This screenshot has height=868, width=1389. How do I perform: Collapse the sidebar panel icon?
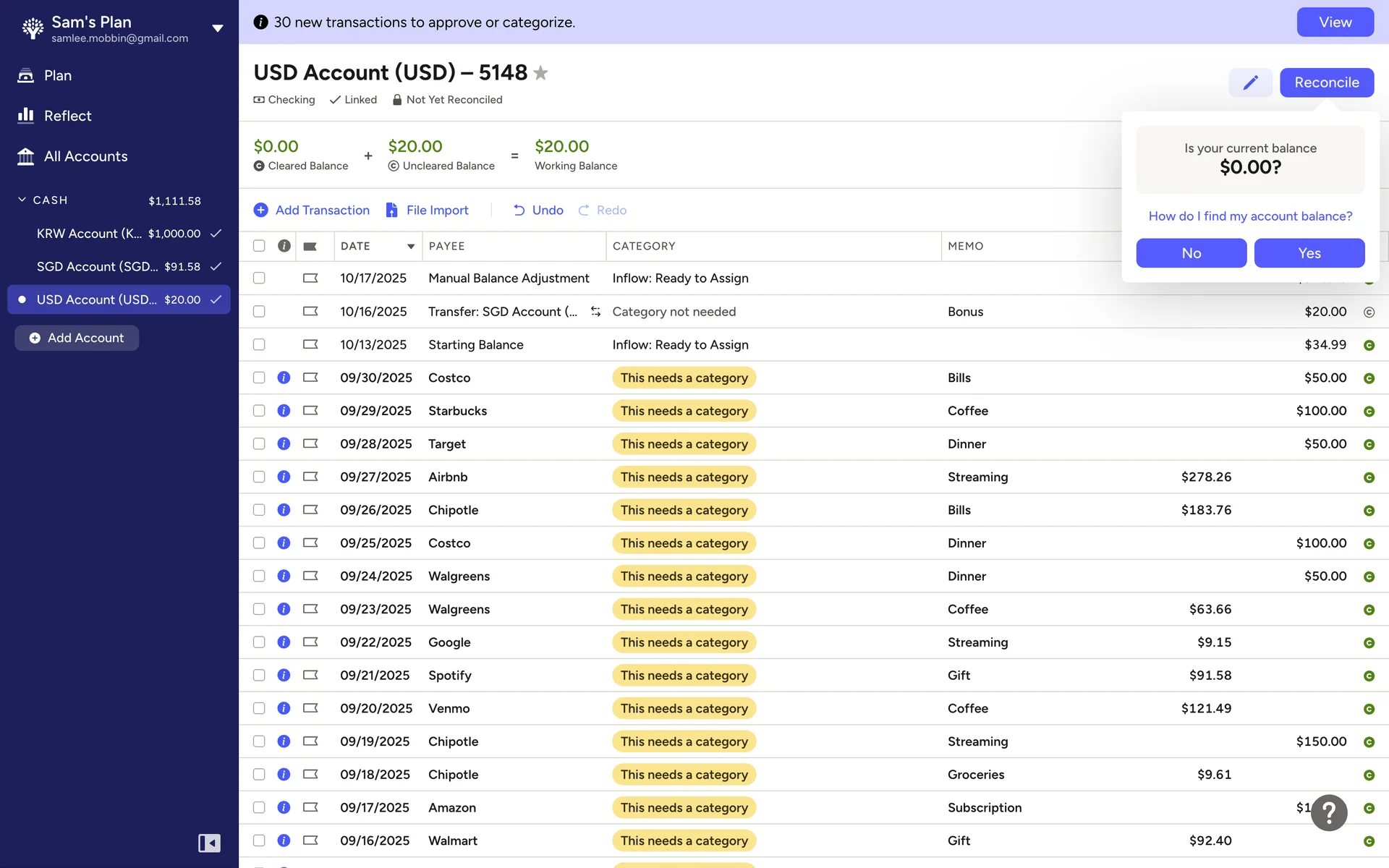(x=209, y=843)
